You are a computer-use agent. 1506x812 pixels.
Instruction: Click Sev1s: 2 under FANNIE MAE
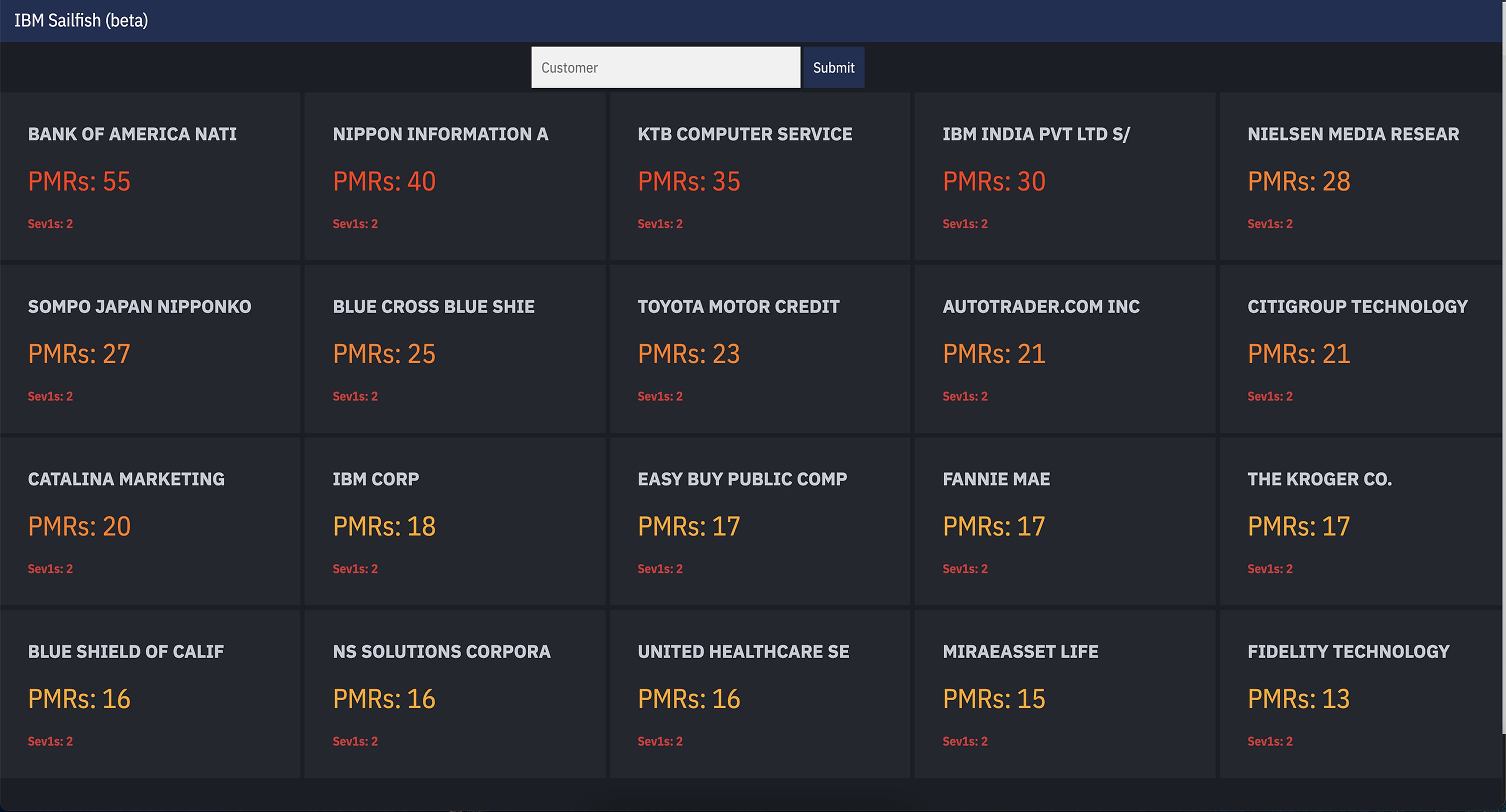965,569
